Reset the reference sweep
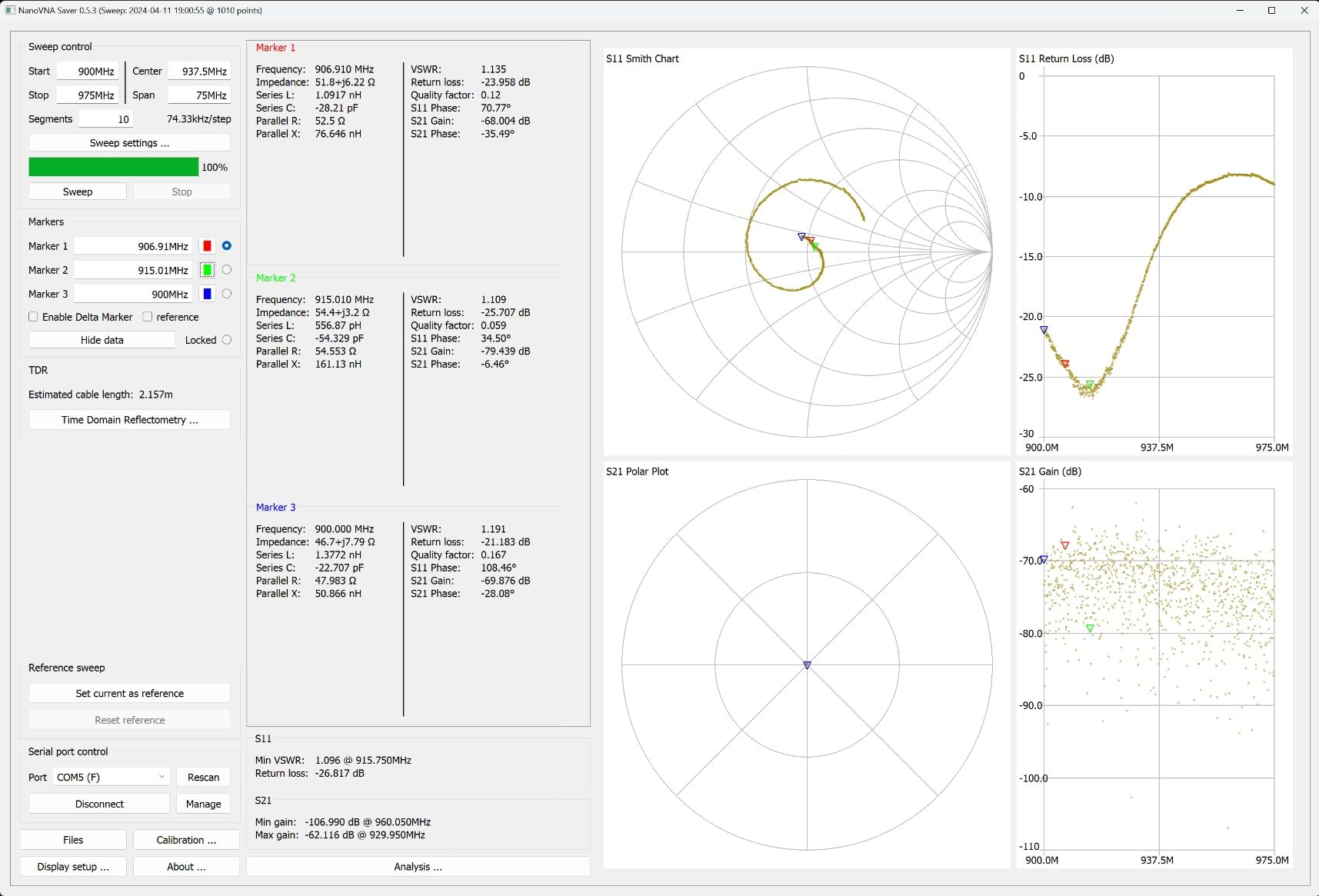This screenshot has width=1319, height=896. click(128, 719)
